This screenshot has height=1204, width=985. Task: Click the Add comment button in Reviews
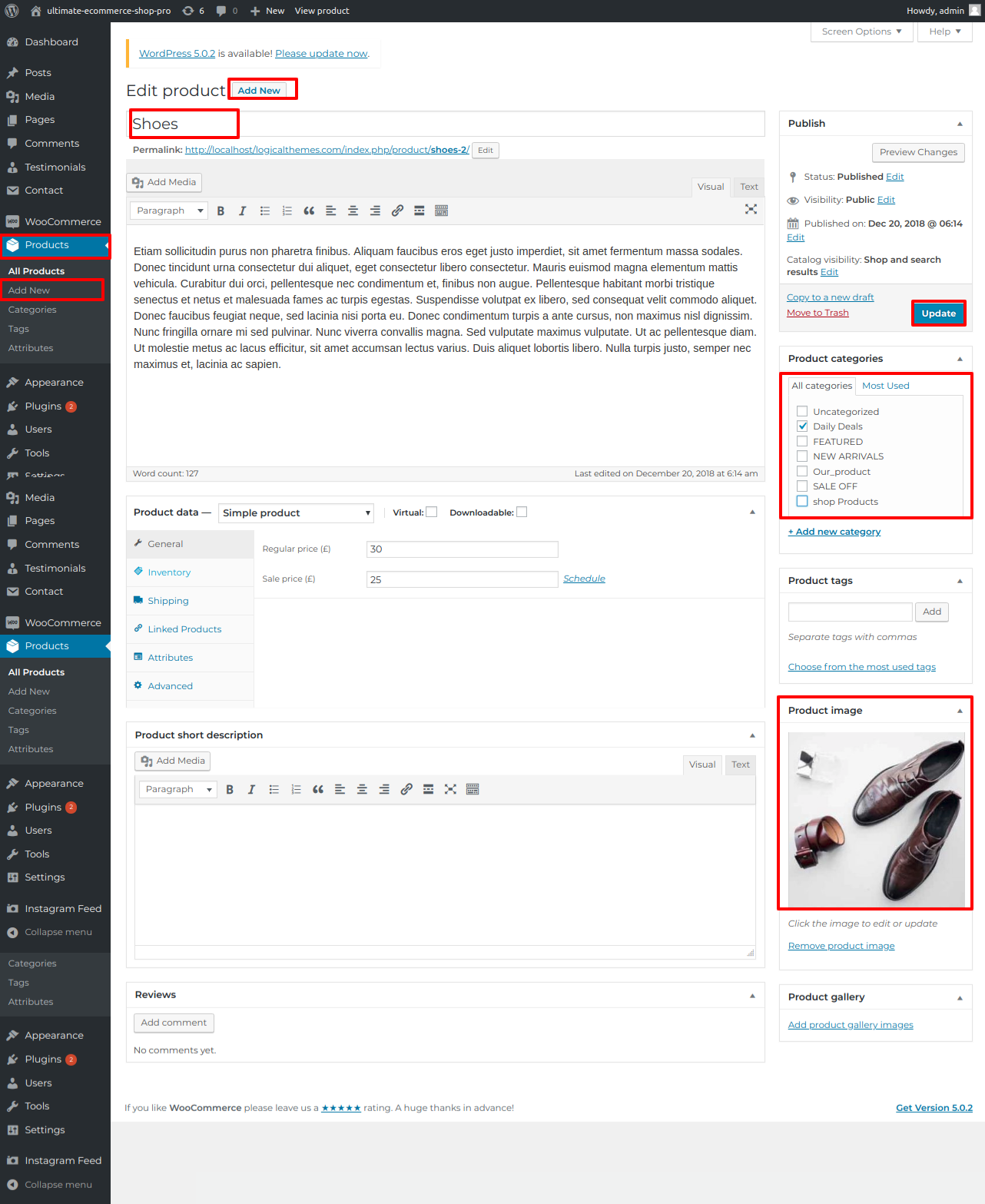point(174,1023)
